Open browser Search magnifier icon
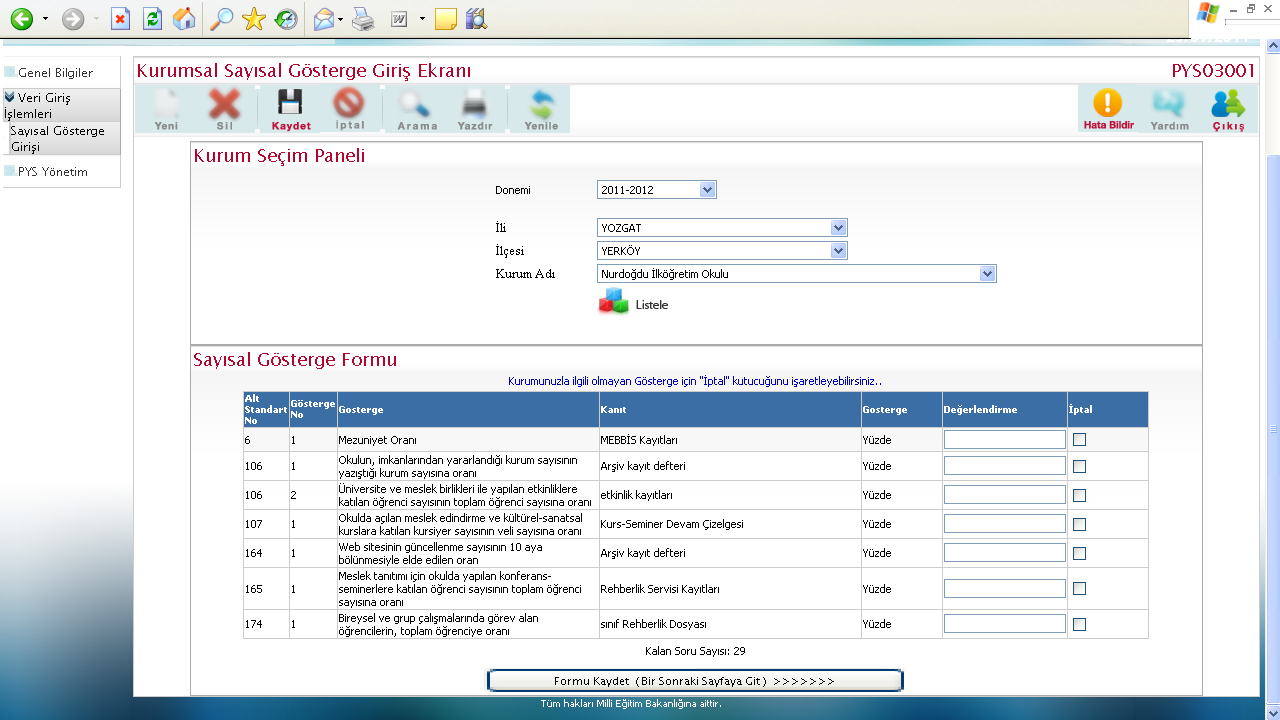 pos(222,19)
